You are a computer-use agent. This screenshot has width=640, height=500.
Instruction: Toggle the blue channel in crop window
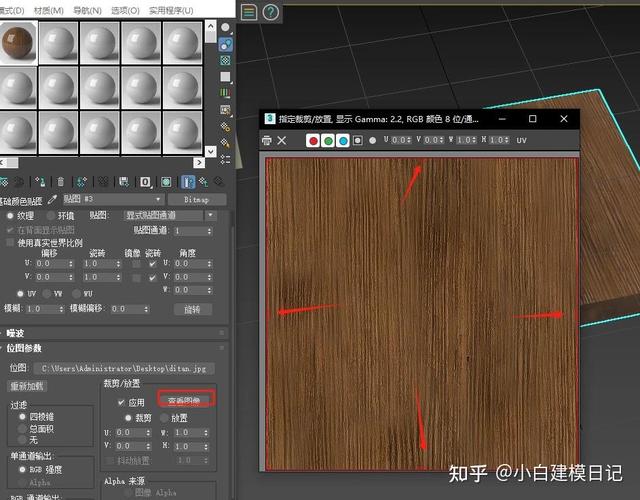click(x=343, y=141)
